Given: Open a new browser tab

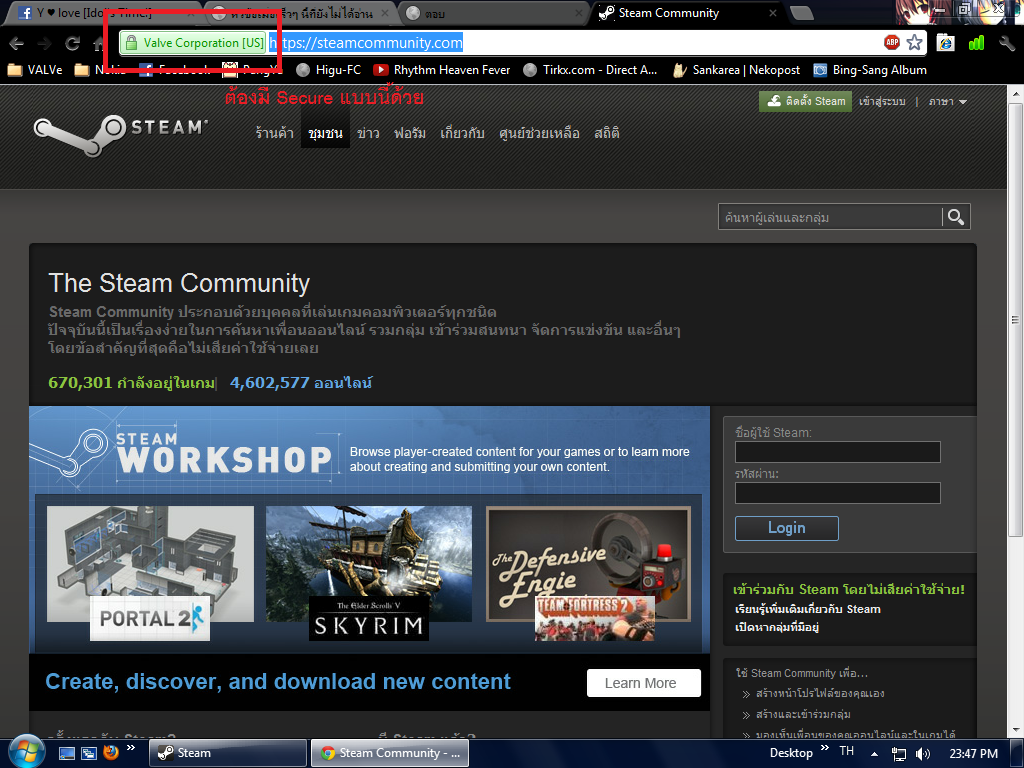Looking at the screenshot, I should [801, 13].
